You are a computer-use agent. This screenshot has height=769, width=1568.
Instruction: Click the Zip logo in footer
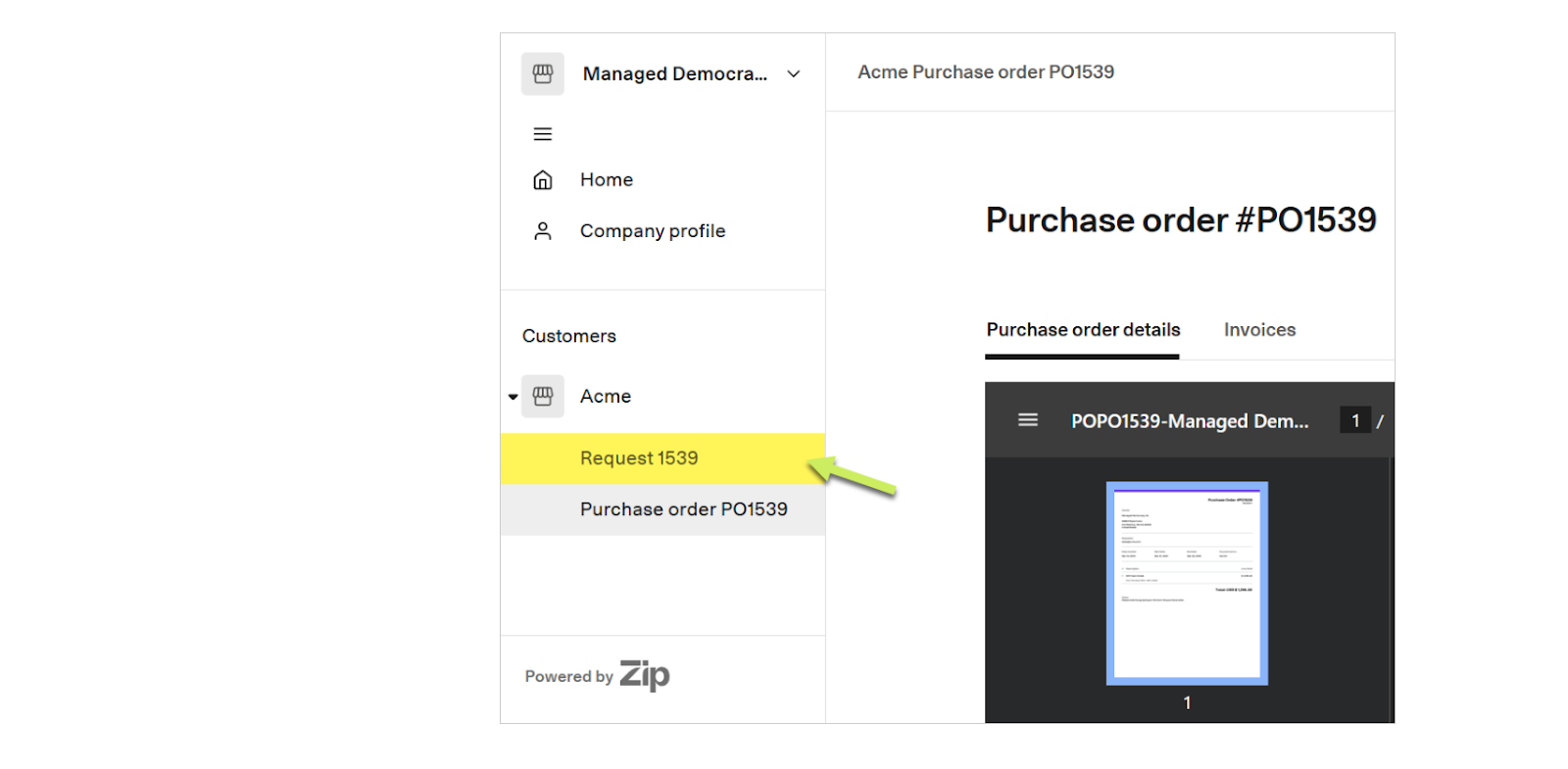pos(645,675)
